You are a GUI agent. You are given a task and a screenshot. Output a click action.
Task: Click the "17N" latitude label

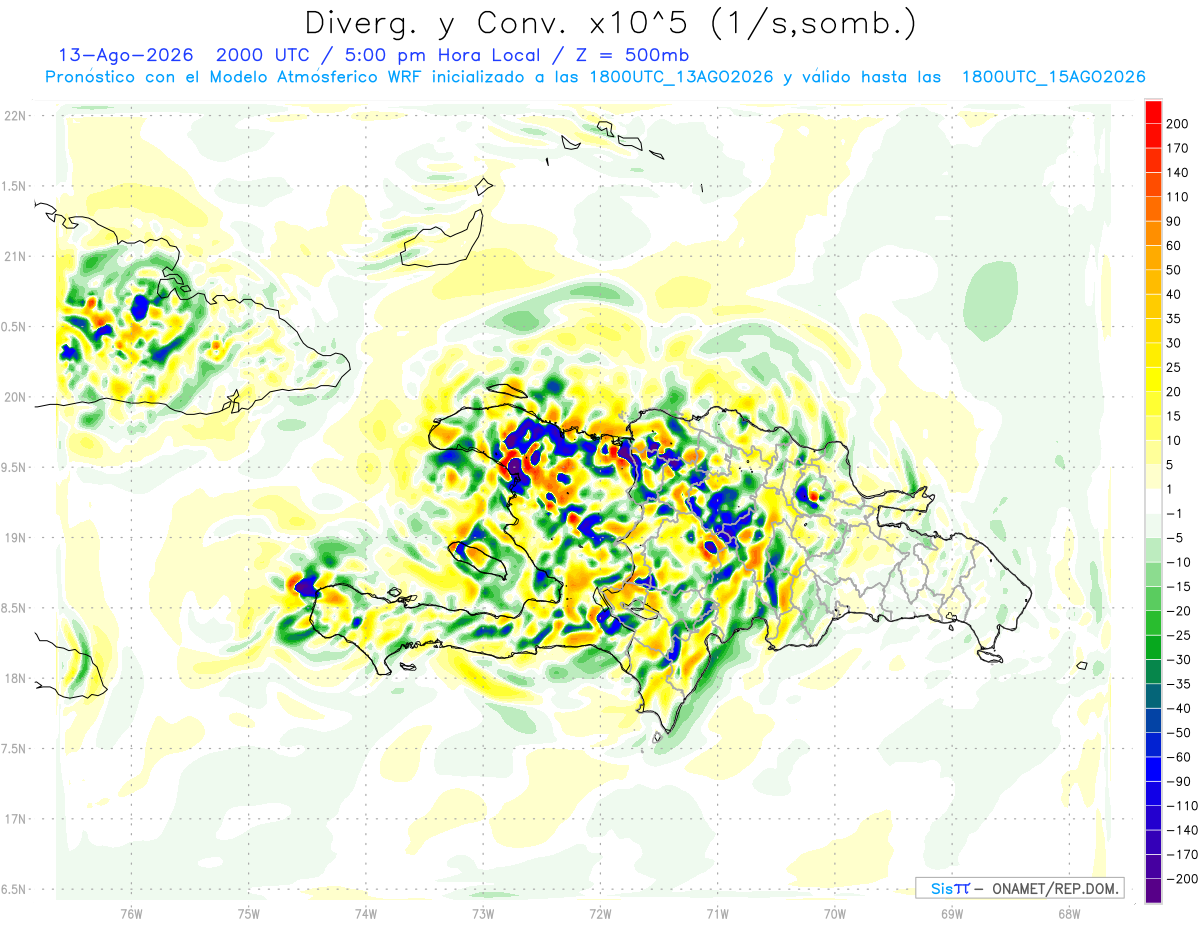pyautogui.click(x=14, y=819)
